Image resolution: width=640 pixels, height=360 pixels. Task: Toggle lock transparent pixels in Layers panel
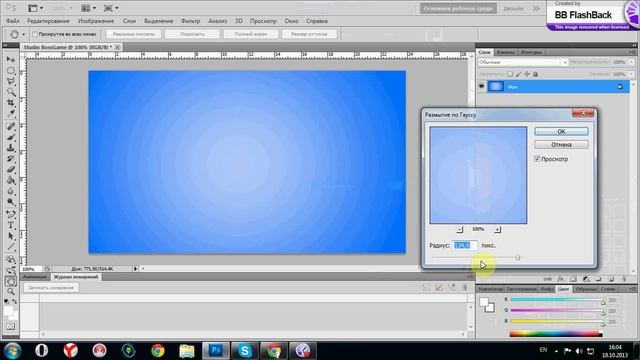pos(510,74)
